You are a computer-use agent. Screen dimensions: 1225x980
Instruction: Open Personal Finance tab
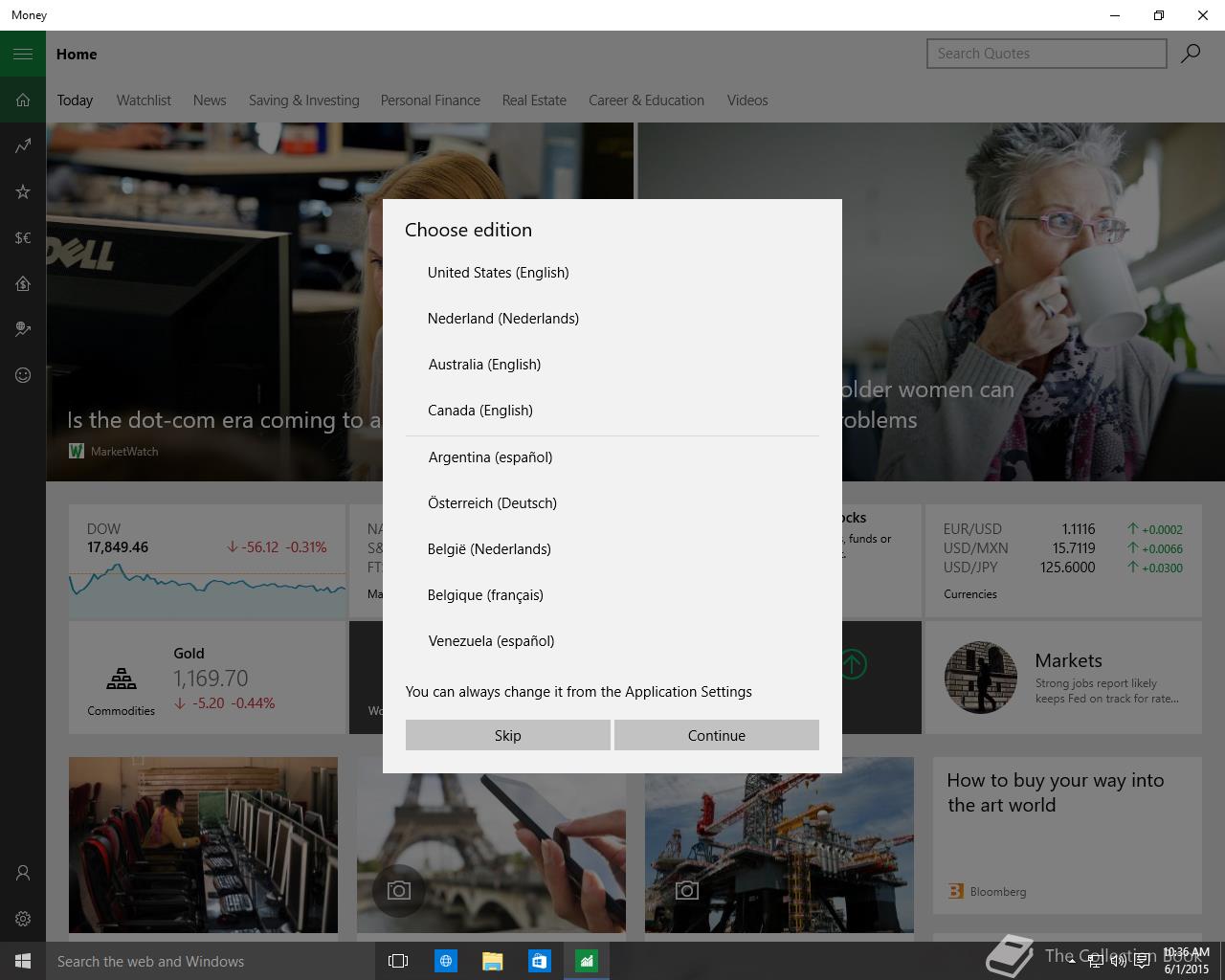coord(431,100)
